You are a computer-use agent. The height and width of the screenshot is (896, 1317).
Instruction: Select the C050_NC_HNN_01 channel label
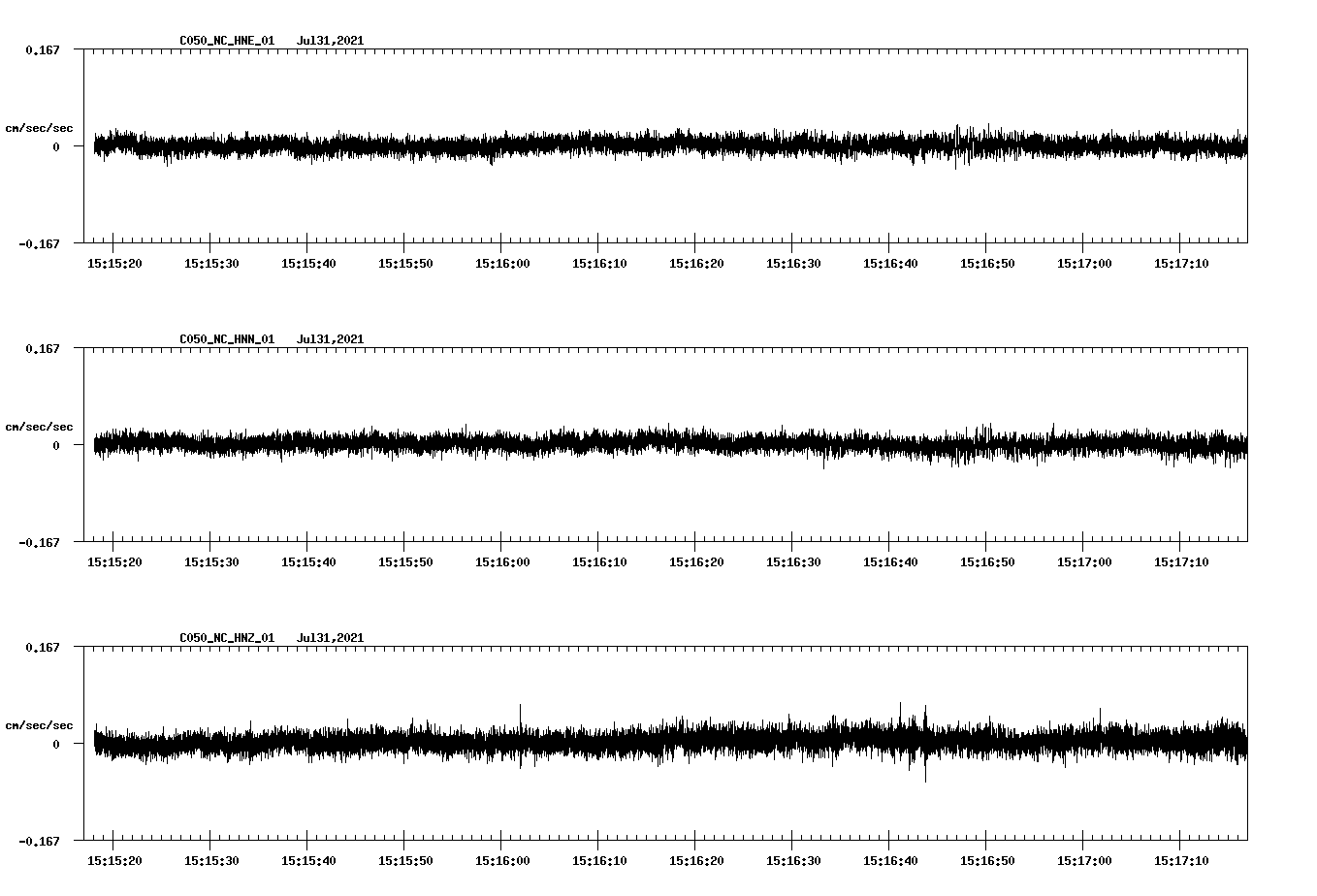(x=225, y=338)
